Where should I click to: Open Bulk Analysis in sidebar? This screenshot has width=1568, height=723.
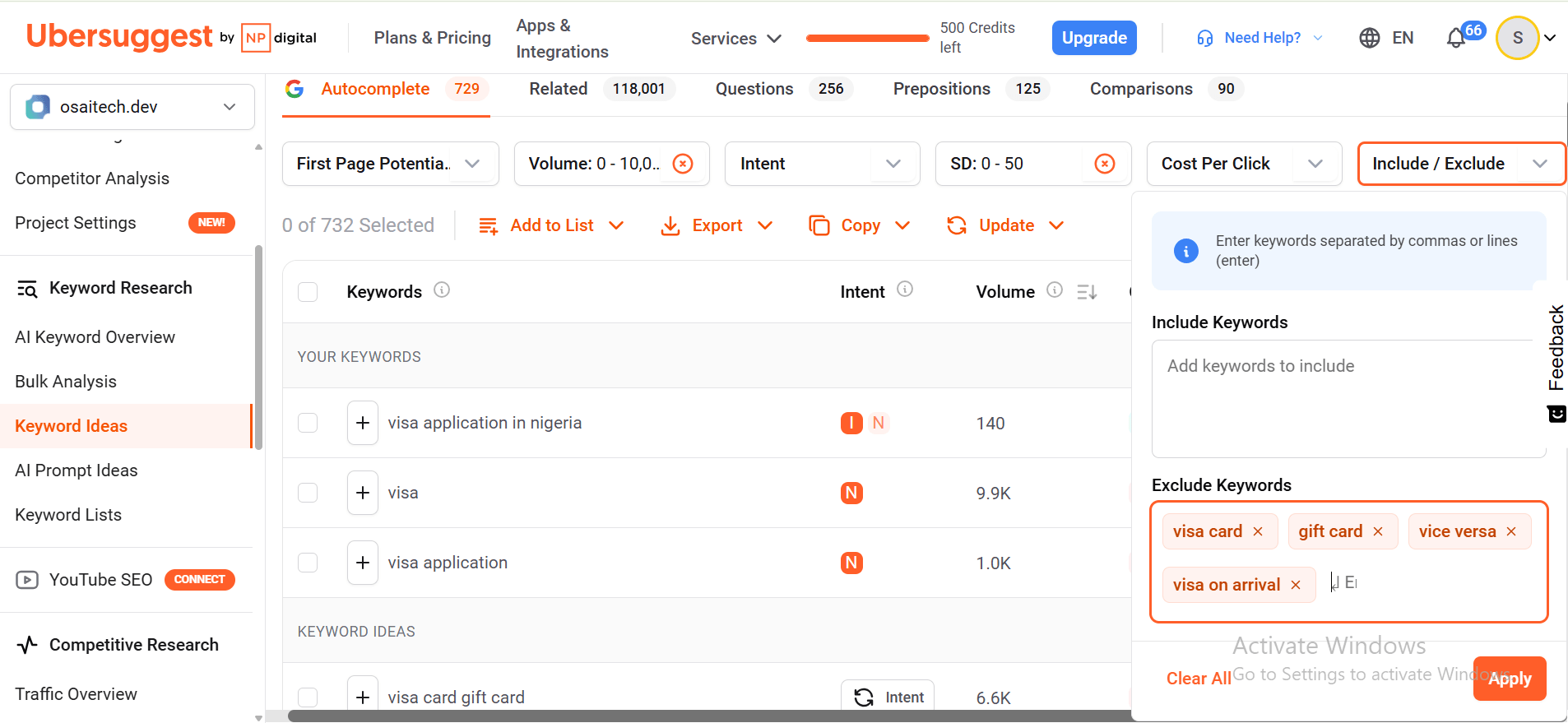66,382
